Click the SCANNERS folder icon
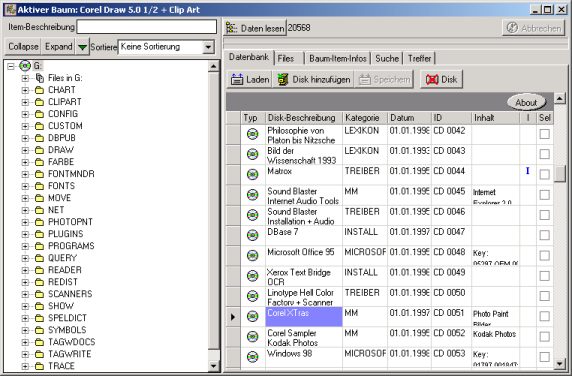Viewport: 572px width, 376px height. [x=39, y=294]
